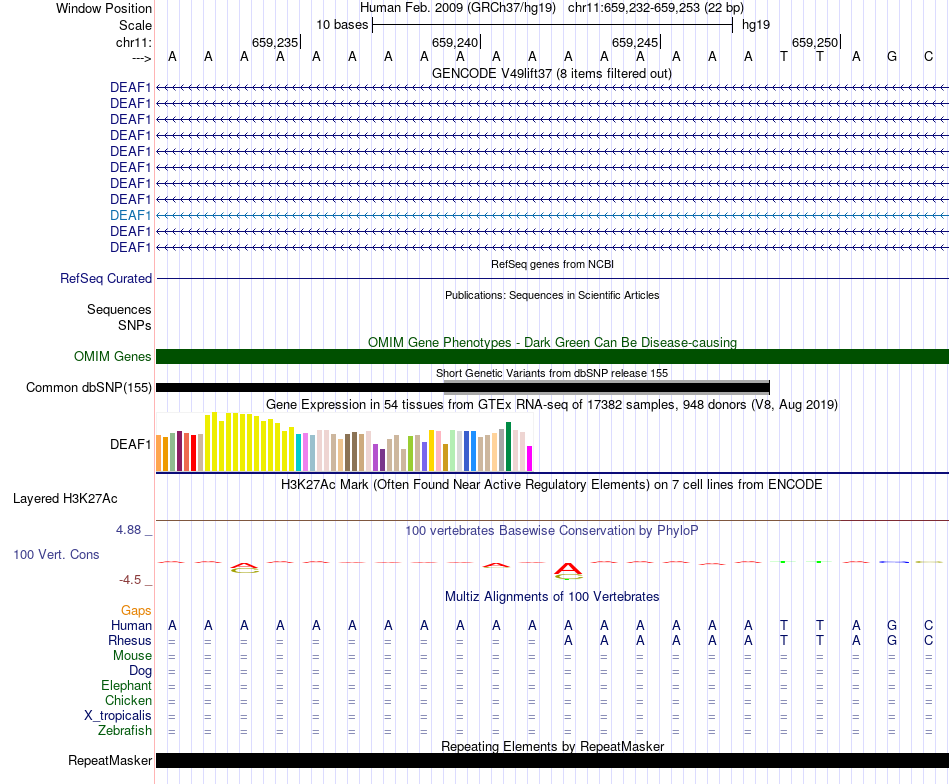950x784 pixels.
Task: Click the magenta bar in GTEx chart
Action: [530, 459]
